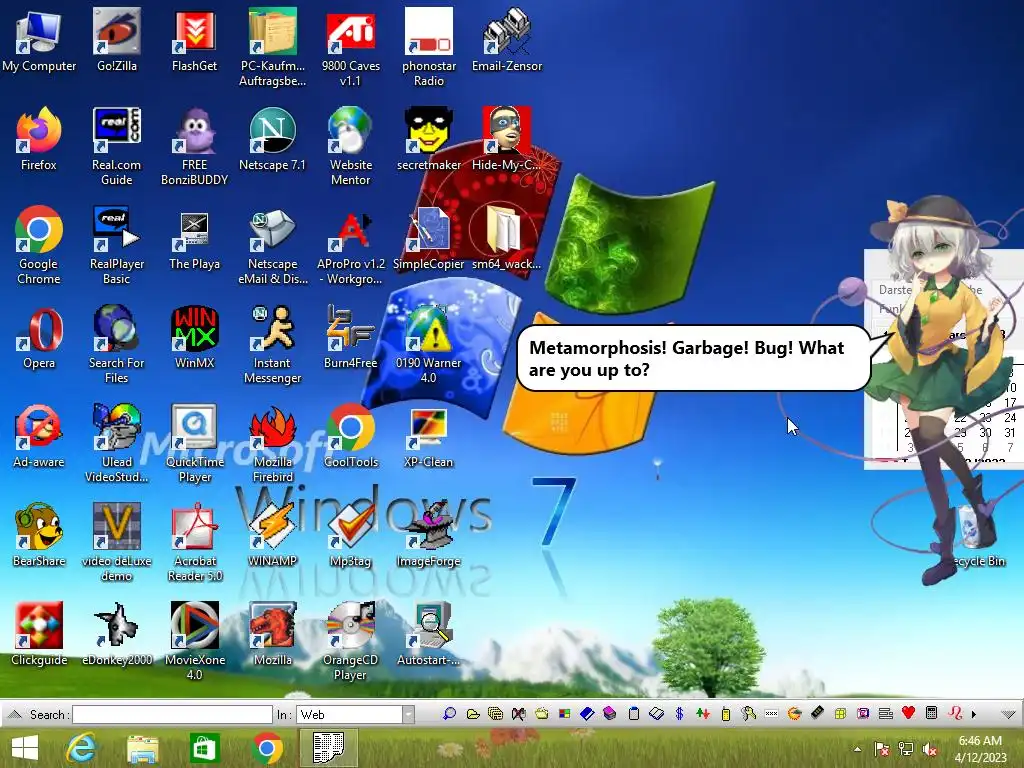Open phonostar Radio shortcut

[428, 48]
